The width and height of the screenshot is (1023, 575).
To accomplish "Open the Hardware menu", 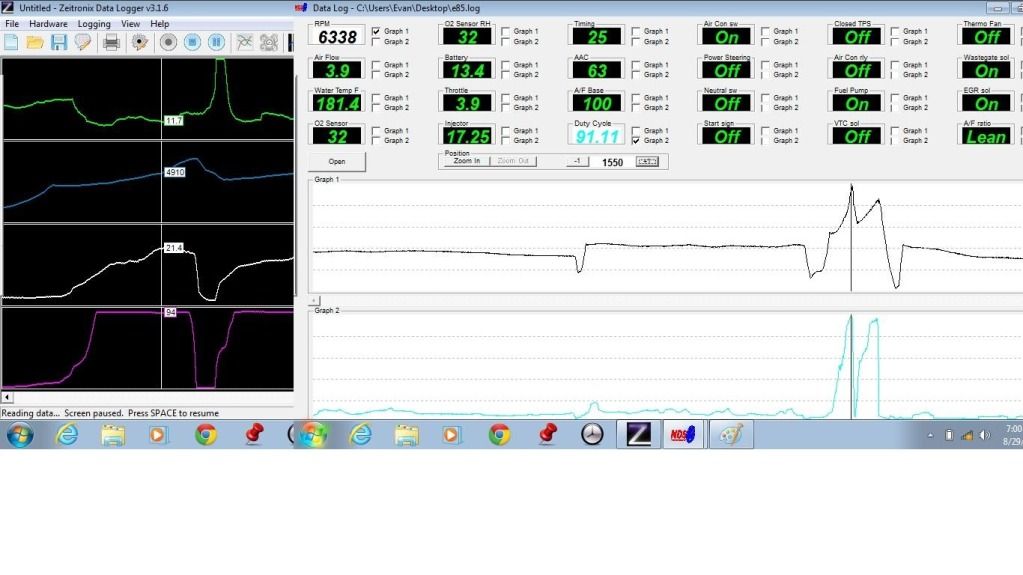I will point(48,23).
